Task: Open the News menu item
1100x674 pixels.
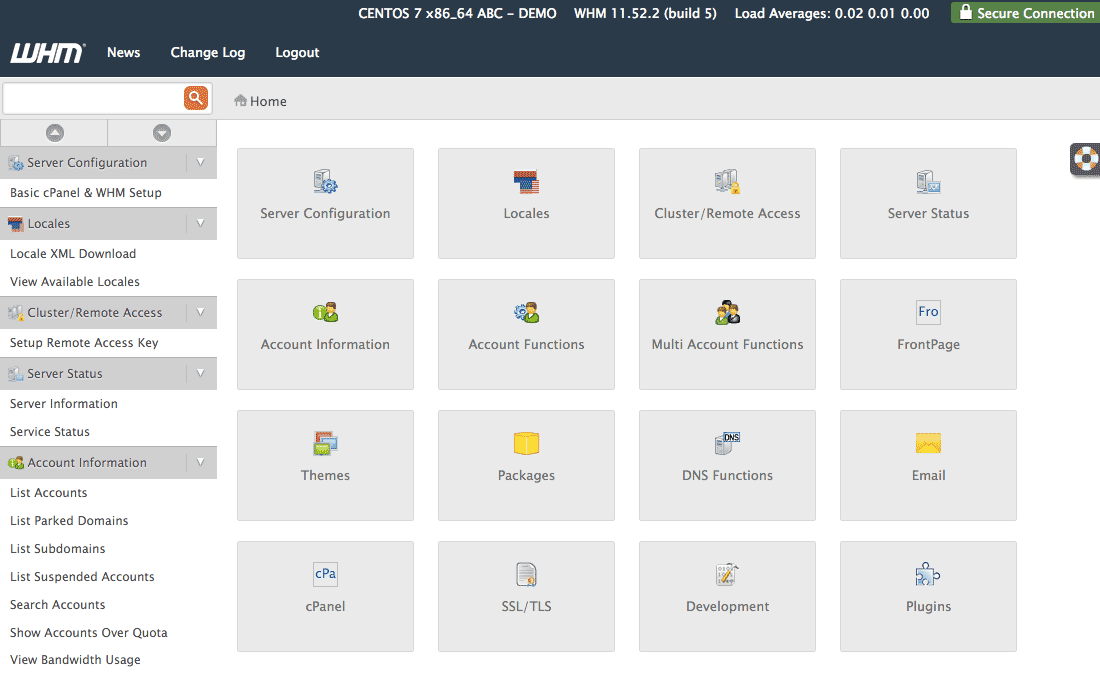Action: [x=123, y=53]
